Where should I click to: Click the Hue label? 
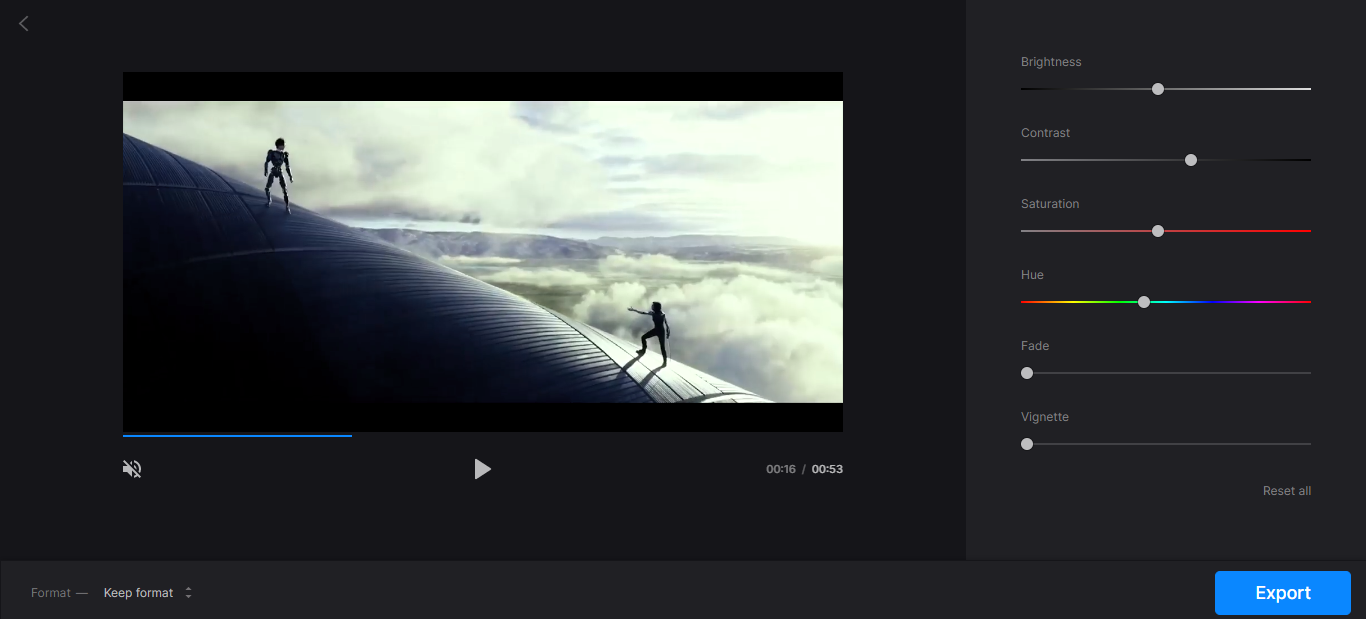1032,275
